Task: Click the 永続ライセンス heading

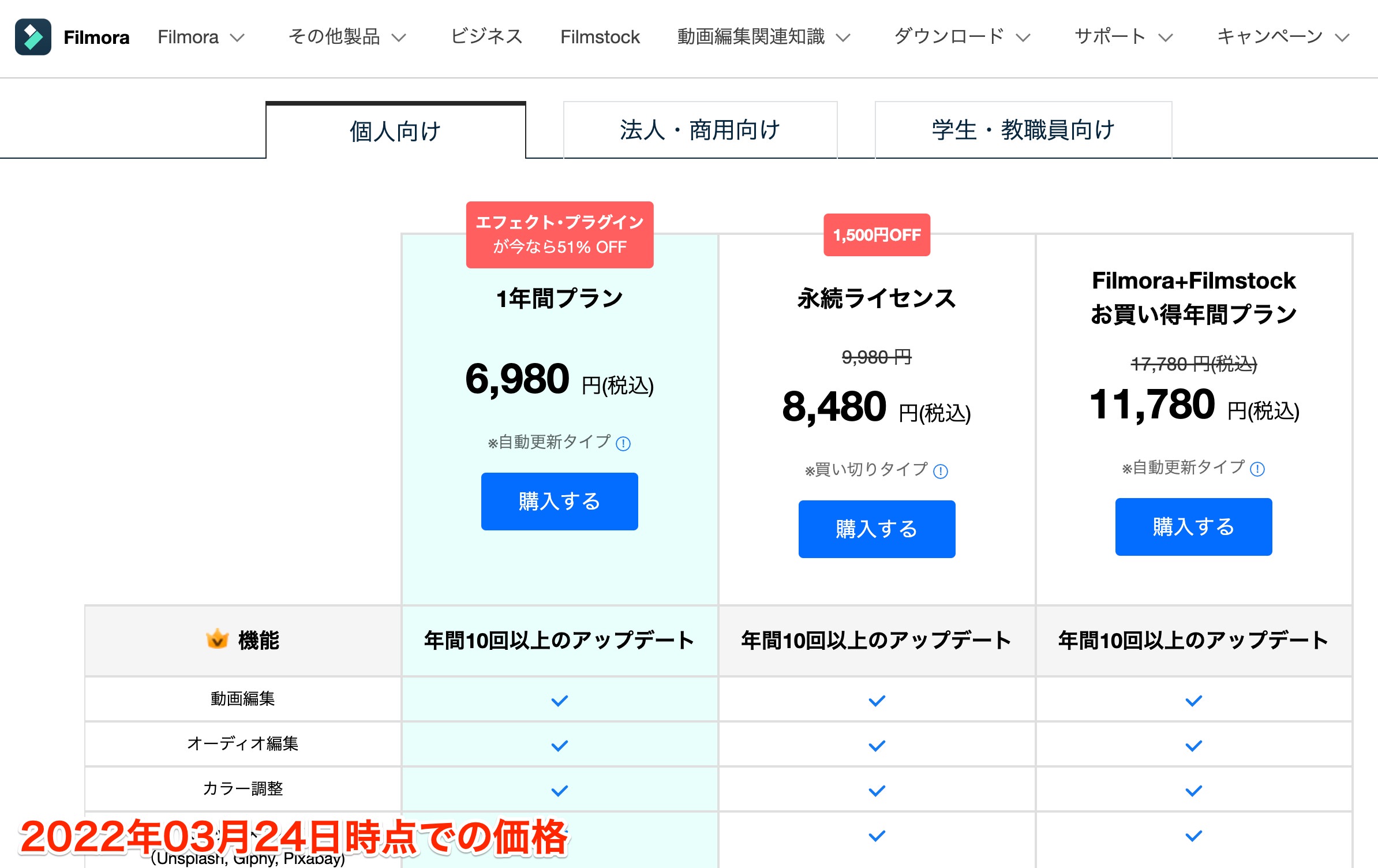Action: tap(877, 299)
